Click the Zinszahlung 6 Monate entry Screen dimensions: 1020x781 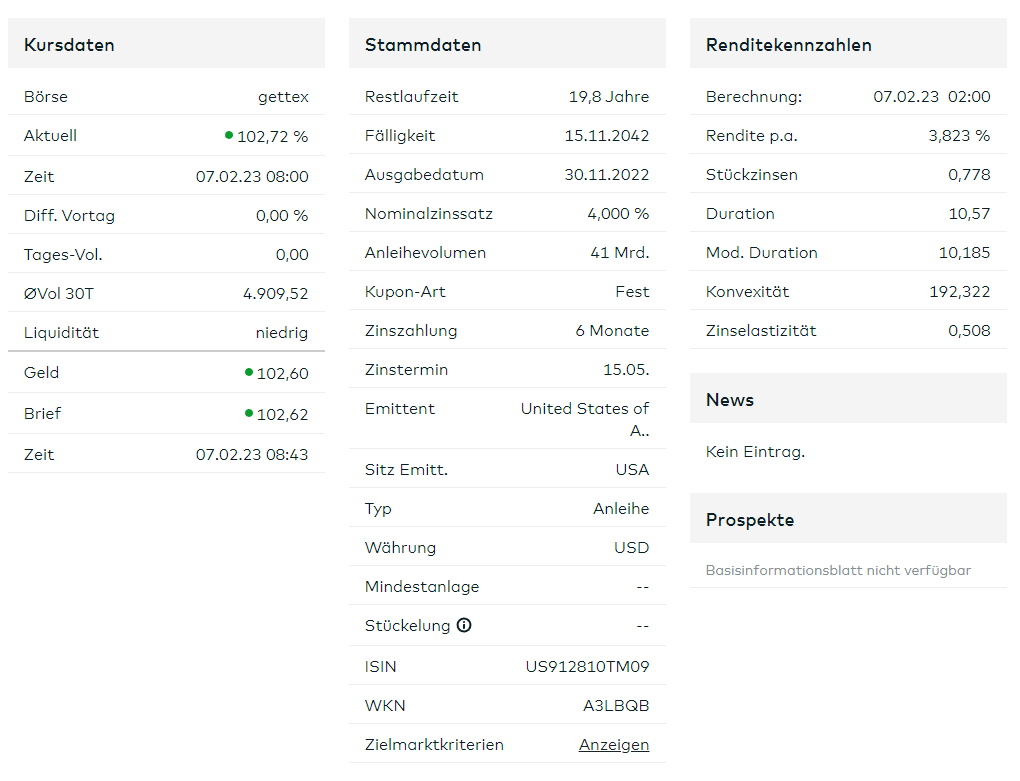(x=614, y=330)
